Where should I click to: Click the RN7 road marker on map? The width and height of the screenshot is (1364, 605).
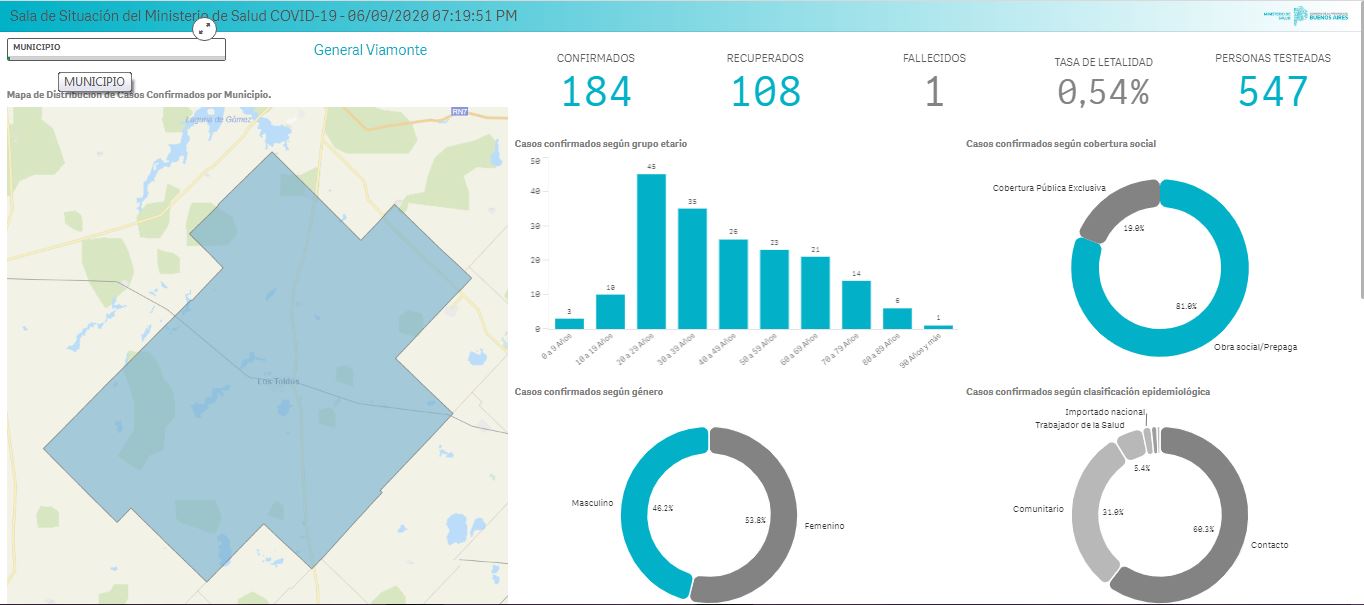pos(460,112)
